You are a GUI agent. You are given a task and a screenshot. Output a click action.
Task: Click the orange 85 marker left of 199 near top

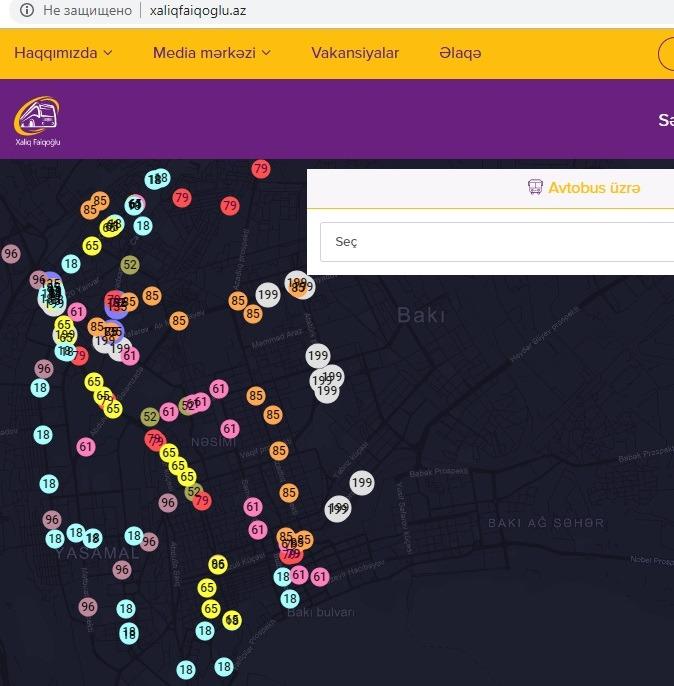click(238, 301)
